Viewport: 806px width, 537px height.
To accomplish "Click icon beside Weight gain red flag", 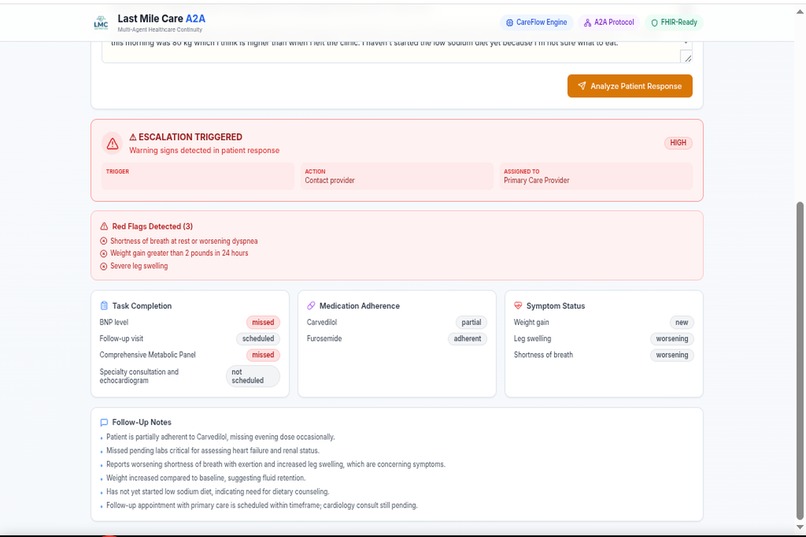I will tap(103, 253).
